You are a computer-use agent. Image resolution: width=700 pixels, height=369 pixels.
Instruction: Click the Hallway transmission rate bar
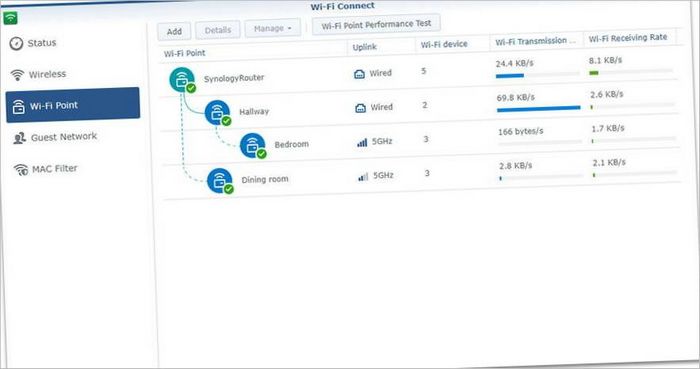click(538, 108)
